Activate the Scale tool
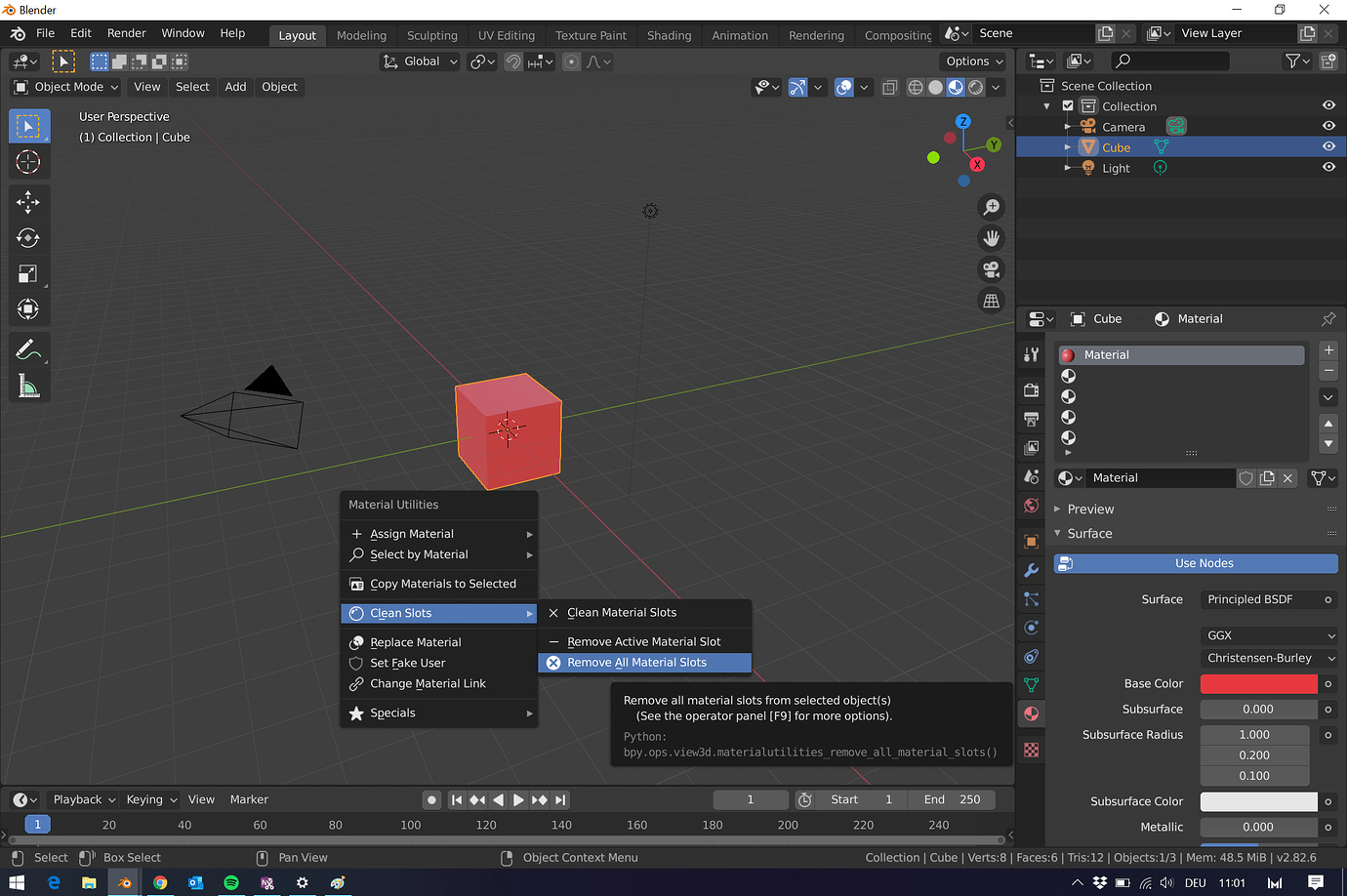Screen dimensions: 1347x896 pyautogui.click(x=28, y=274)
